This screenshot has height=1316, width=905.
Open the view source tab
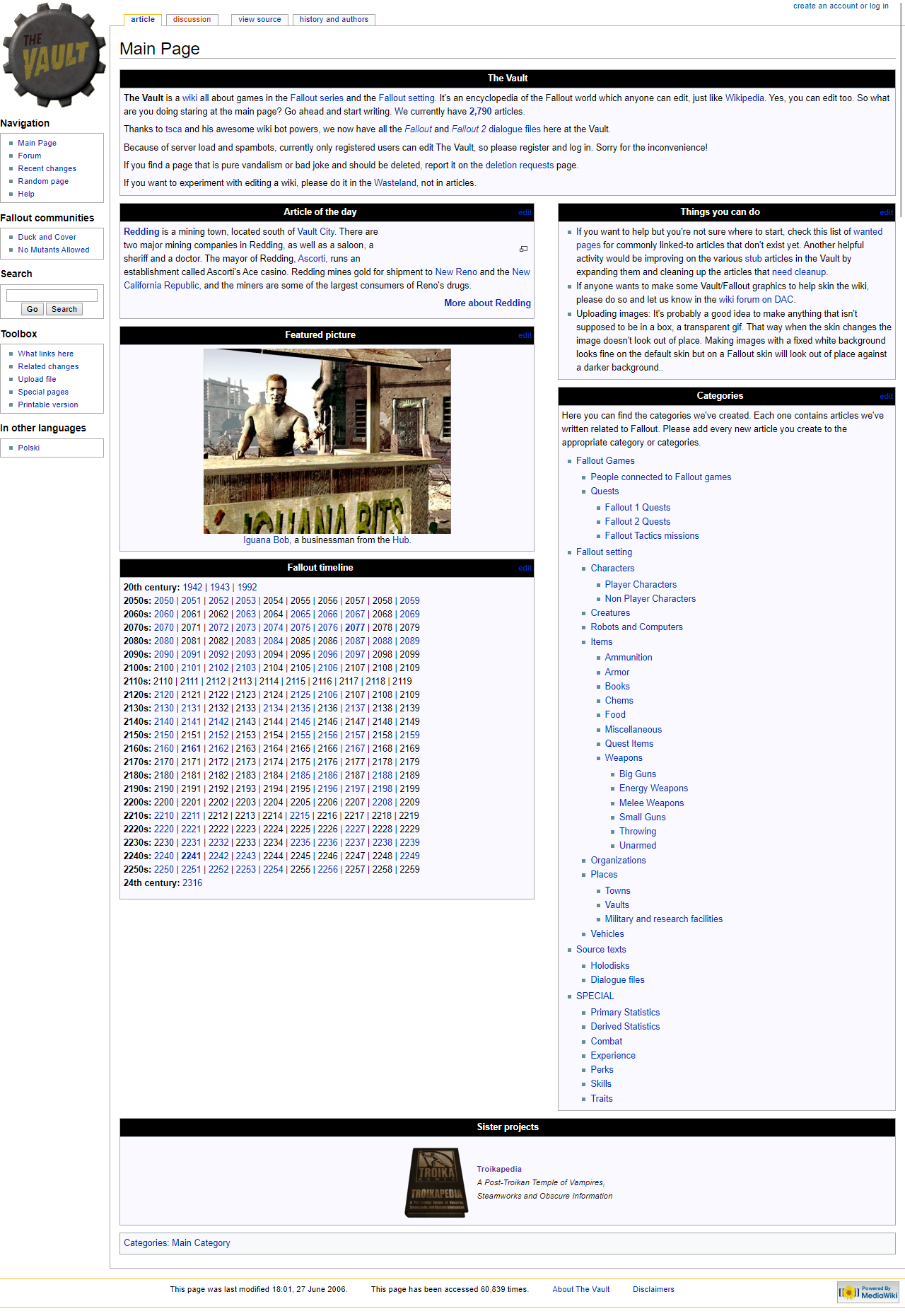tap(259, 20)
